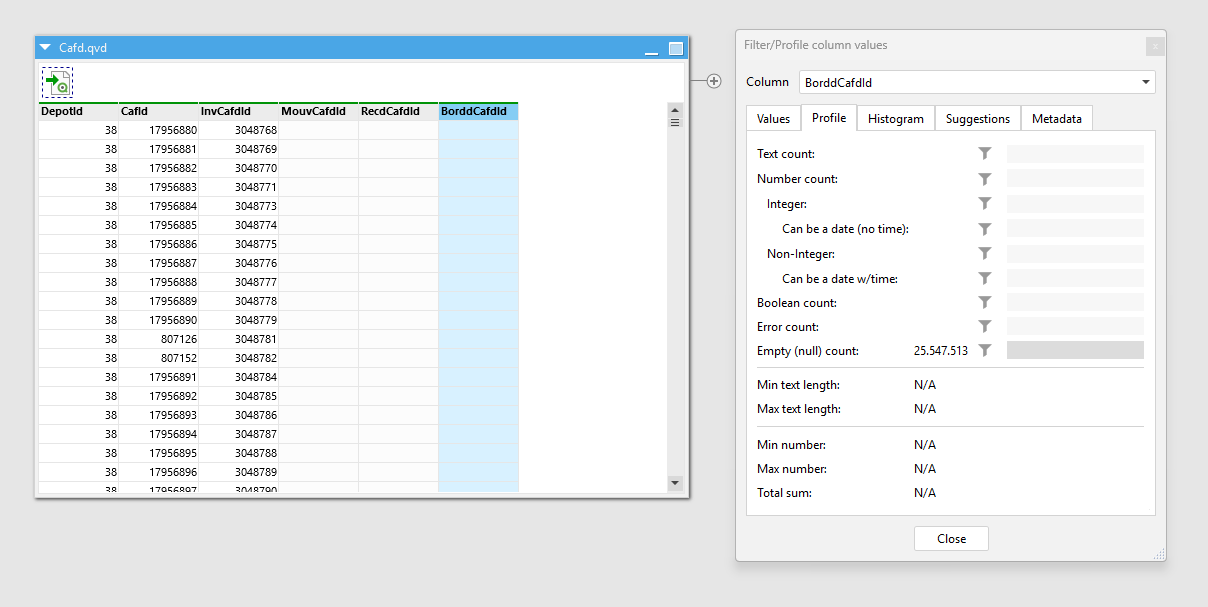Click the Empty null count bar
The height and width of the screenshot is (607, 1208).
[x=1075, y=351]
